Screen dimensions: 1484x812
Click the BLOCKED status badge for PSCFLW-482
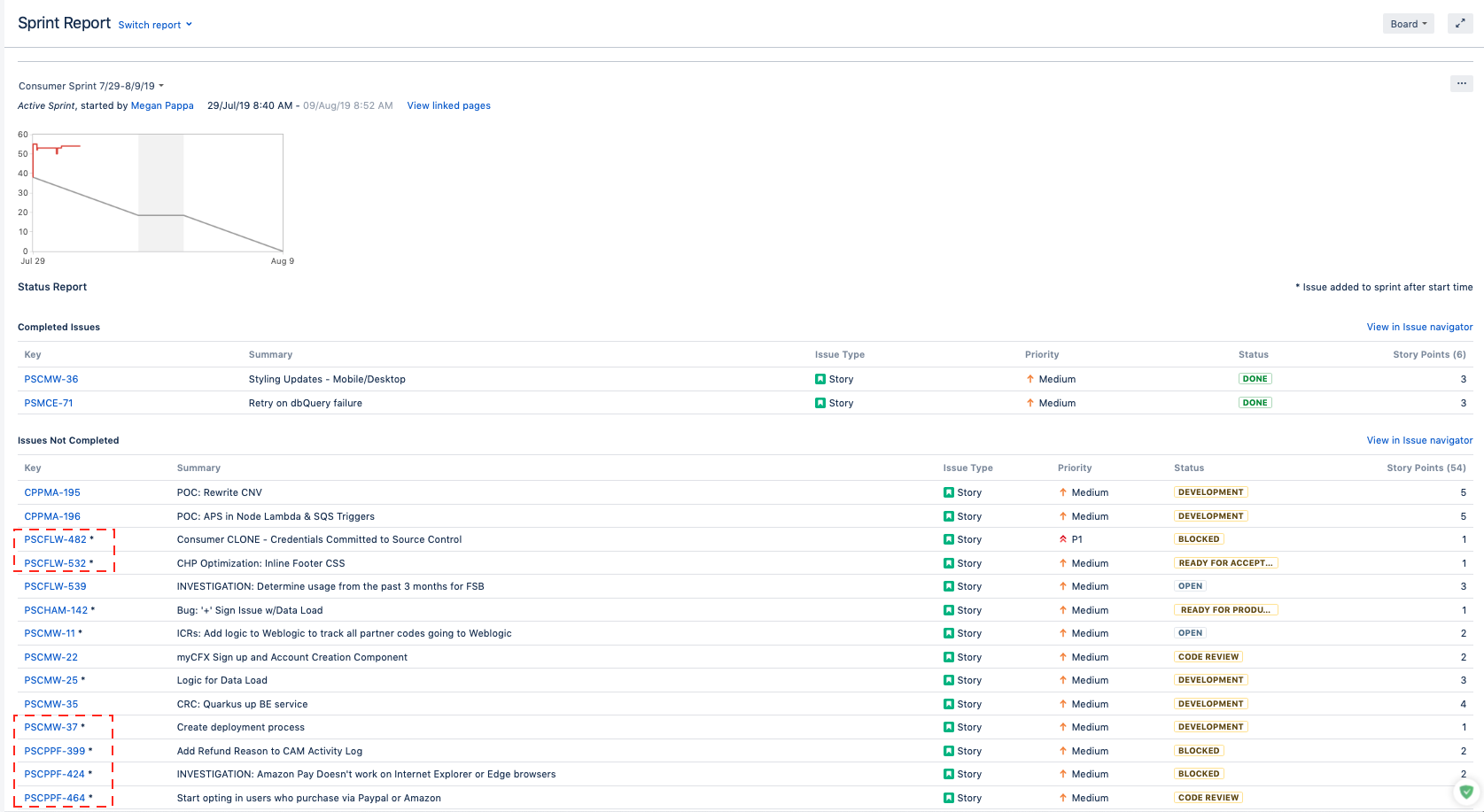pos(1199,539)
